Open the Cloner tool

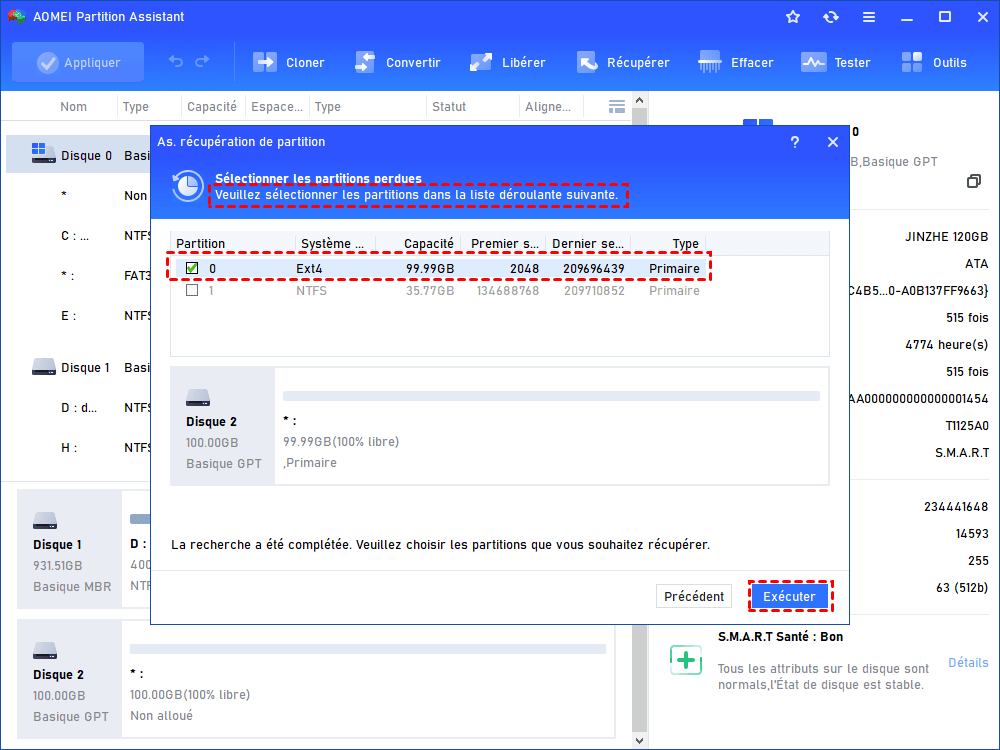289,62
